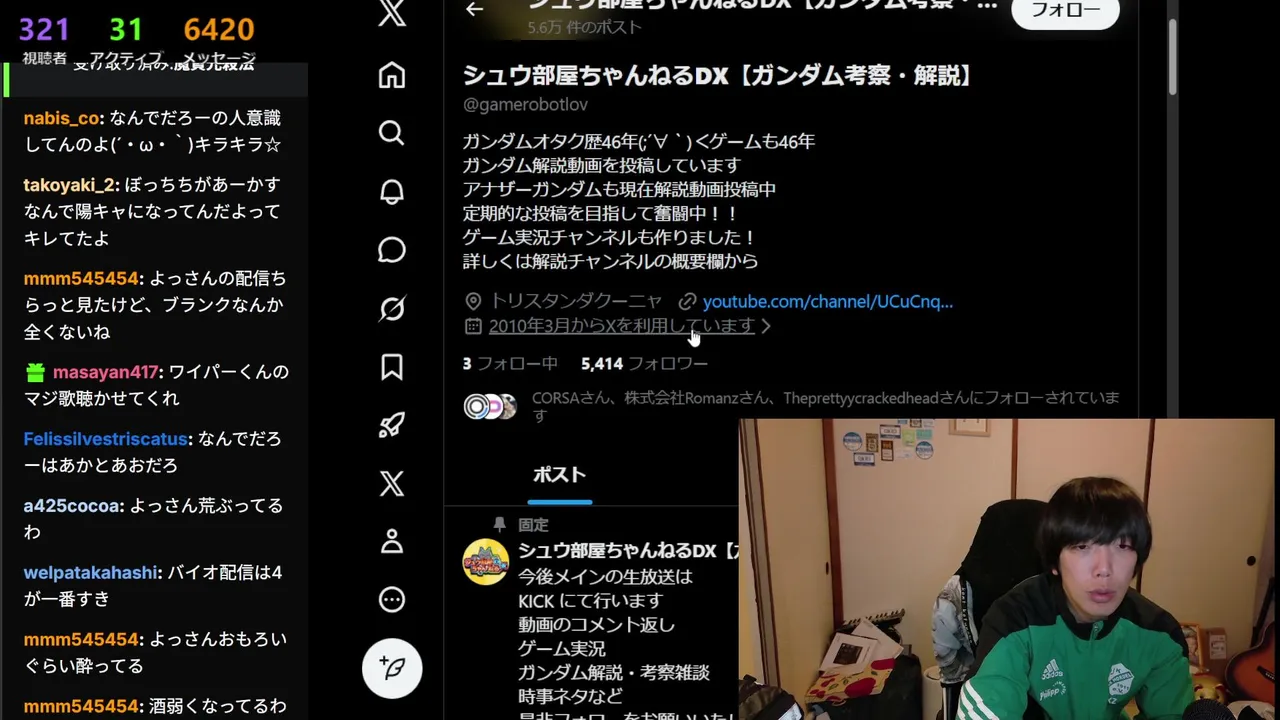Open pinned post author name シュウ部屋ちゃんねるDX
Viewport: 1280px width, 720px height.
click(628, 551)
